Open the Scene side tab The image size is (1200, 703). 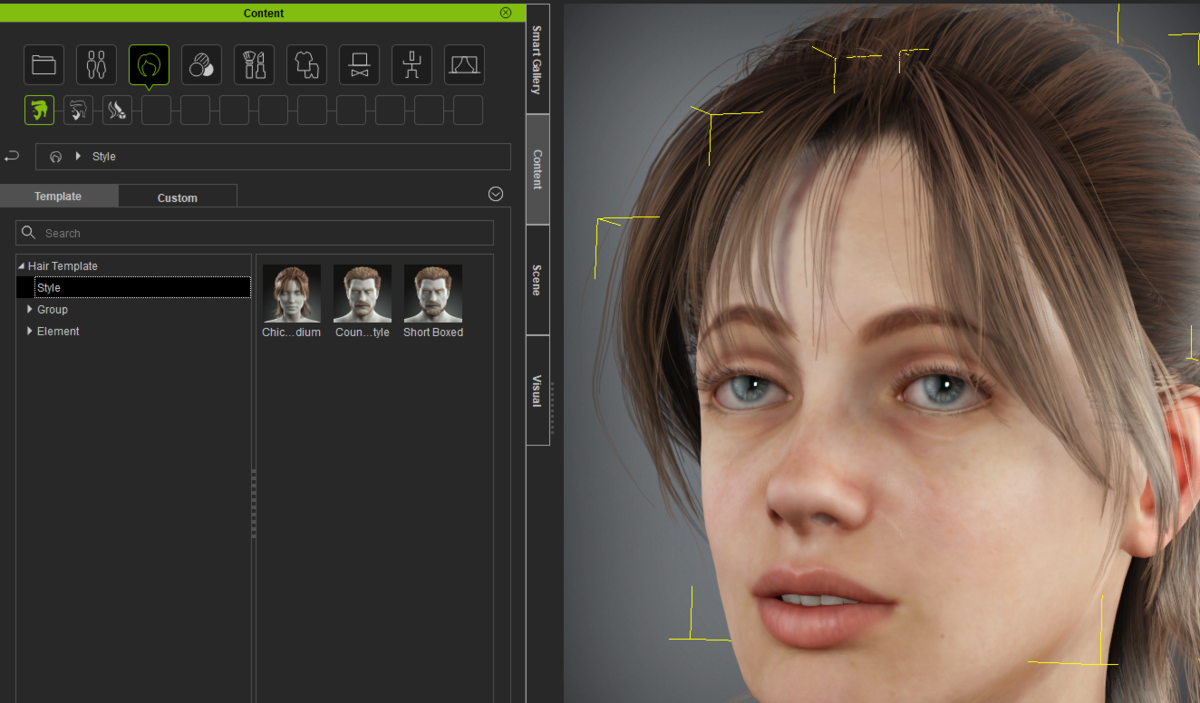[537, 280]
